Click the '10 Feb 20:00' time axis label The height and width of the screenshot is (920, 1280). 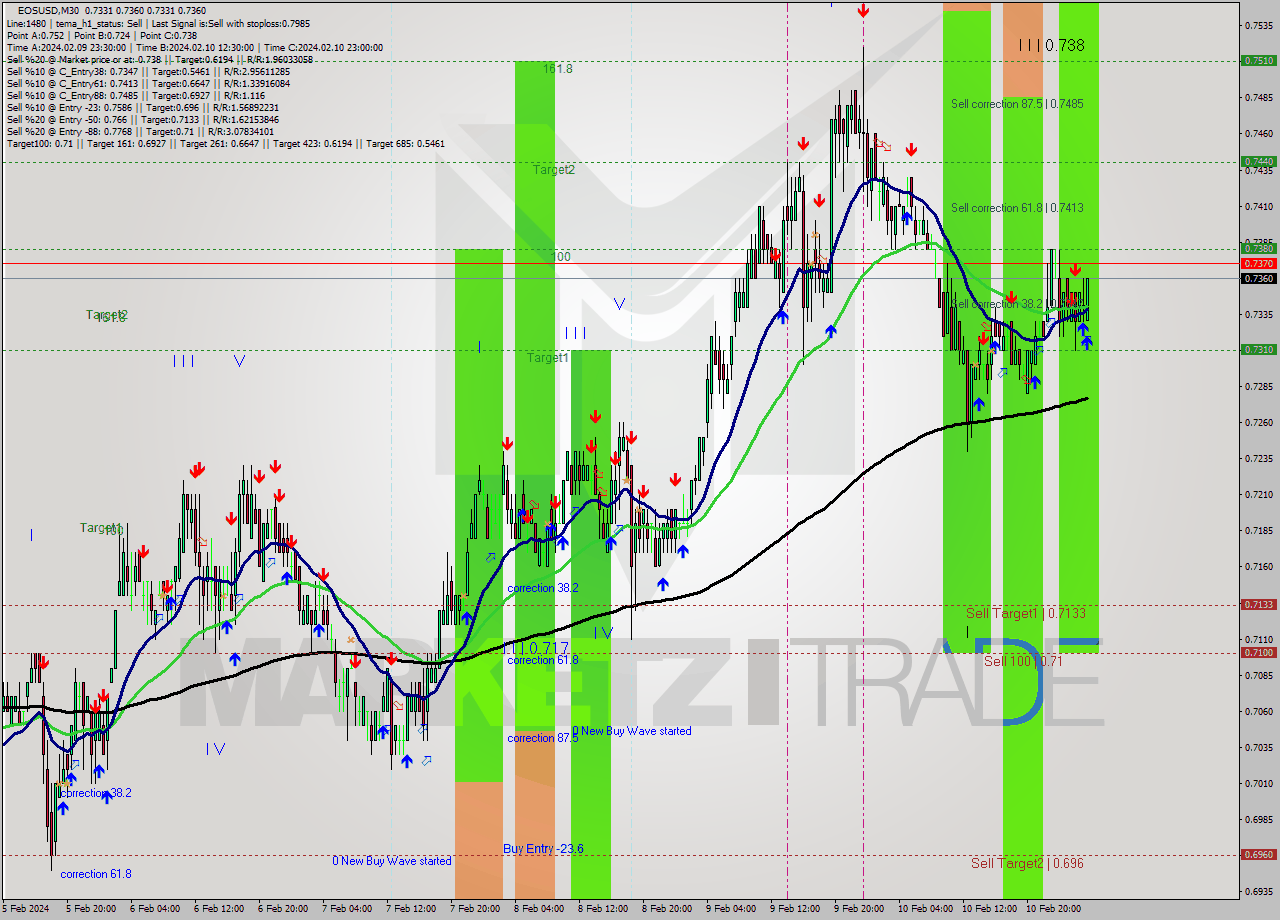(1052, 909)
